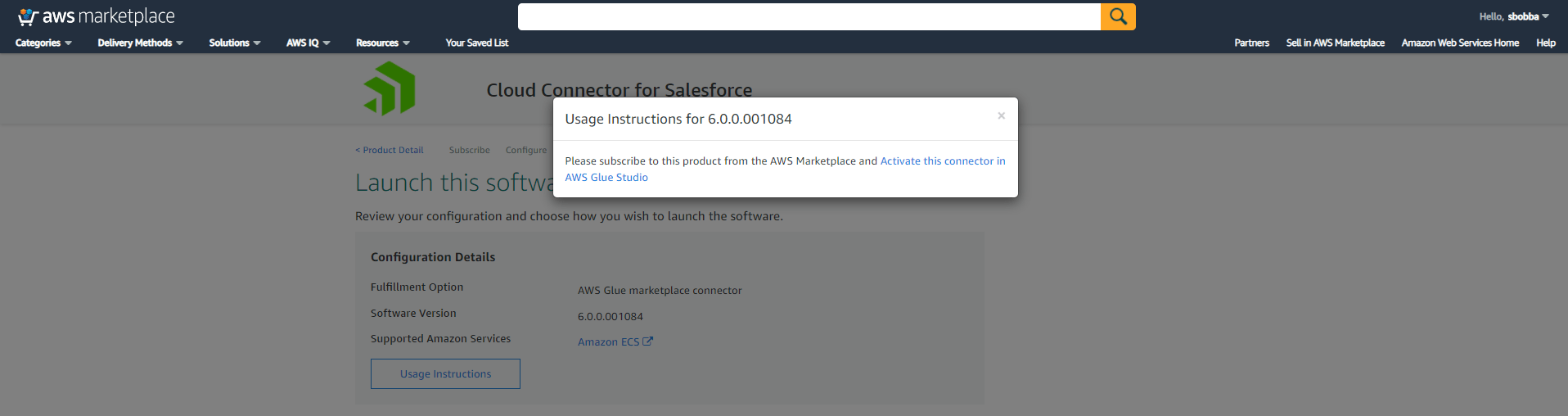Screen dimensions: 1568x416
Task: Open the Delivery Methods dropdown
Action: [140, 43]
